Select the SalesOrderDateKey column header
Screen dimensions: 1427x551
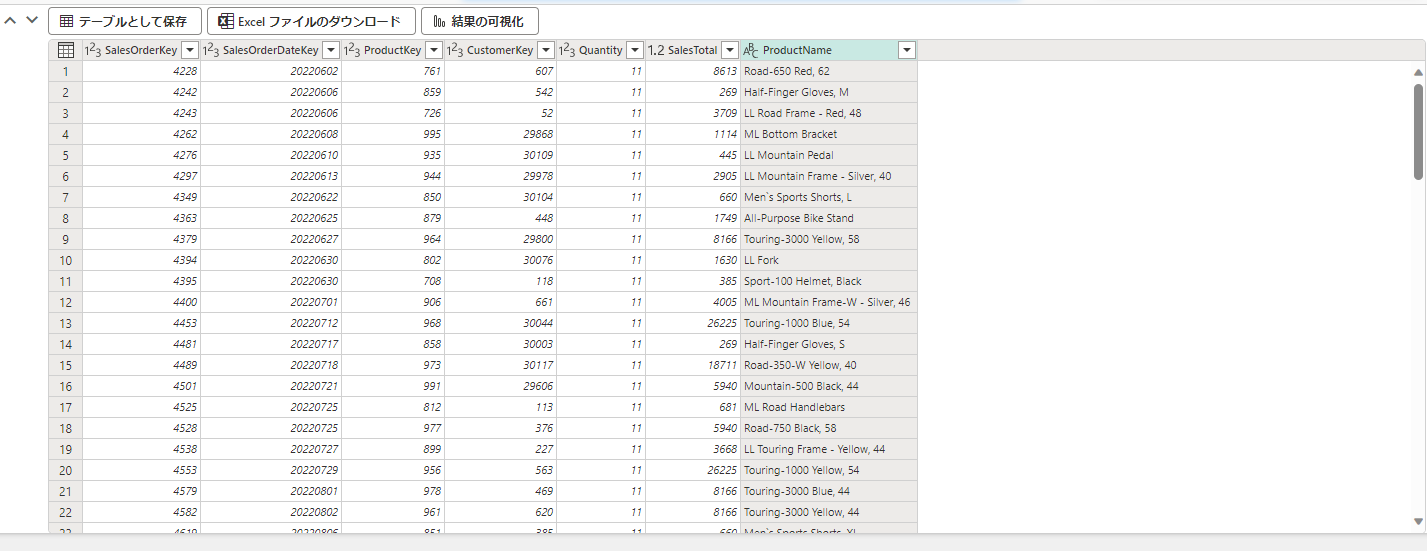(x=271, y=50)
